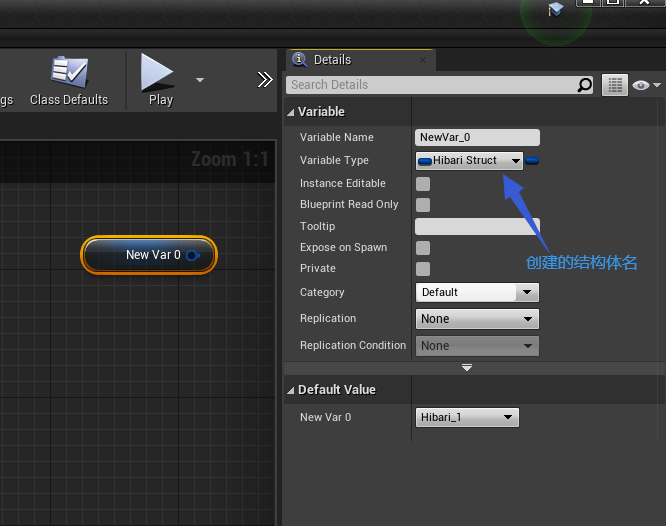Open the Replication None dropdown

point(477,319)
